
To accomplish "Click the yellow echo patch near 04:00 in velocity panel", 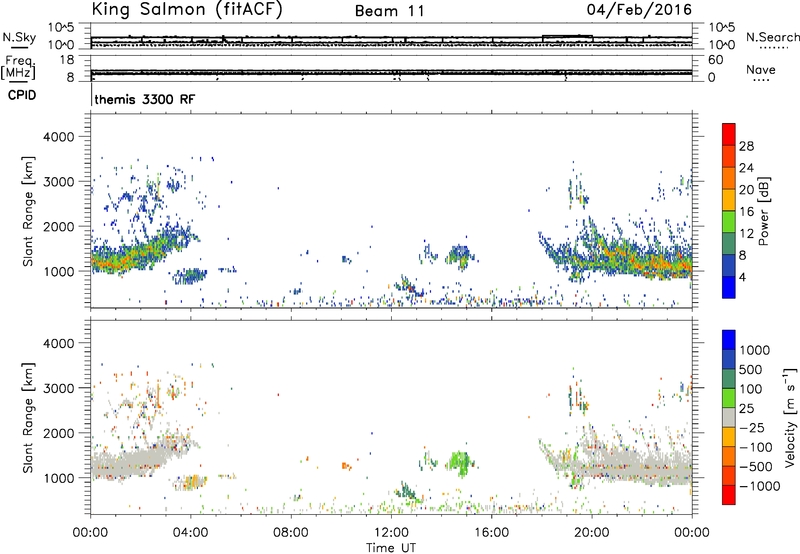I will point(193,482).
